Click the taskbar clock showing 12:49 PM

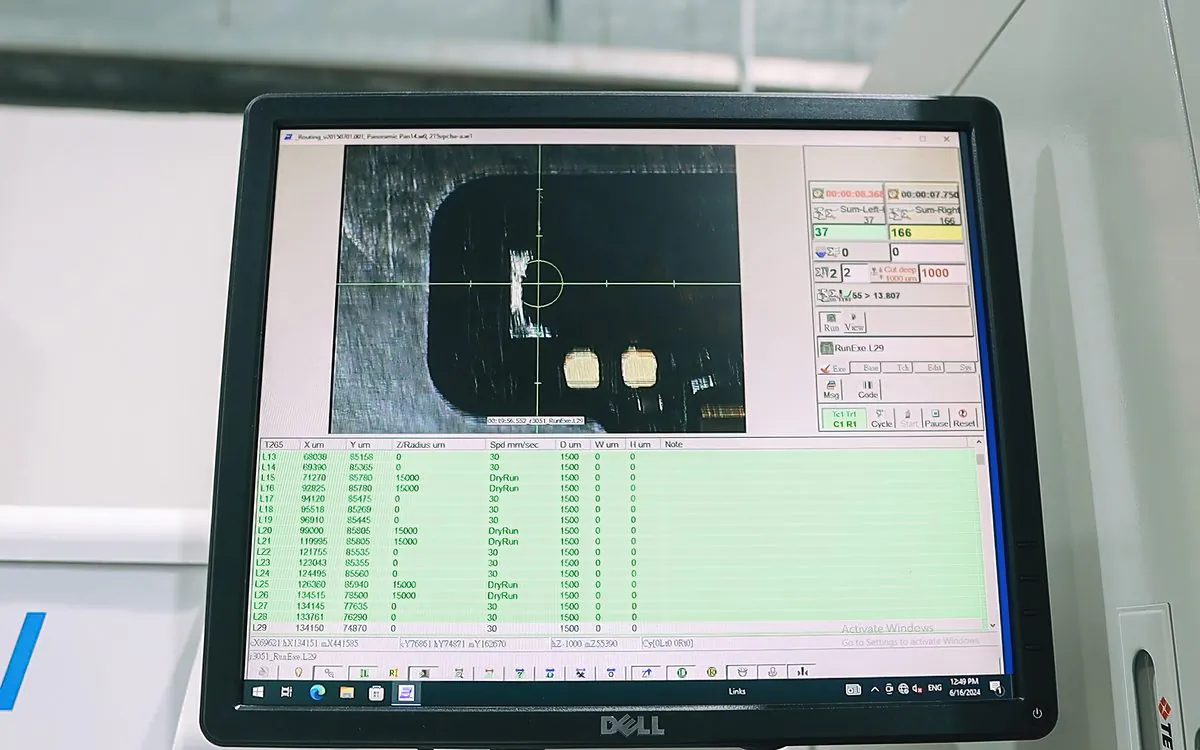pyautogui.click(x=964, y=687)
